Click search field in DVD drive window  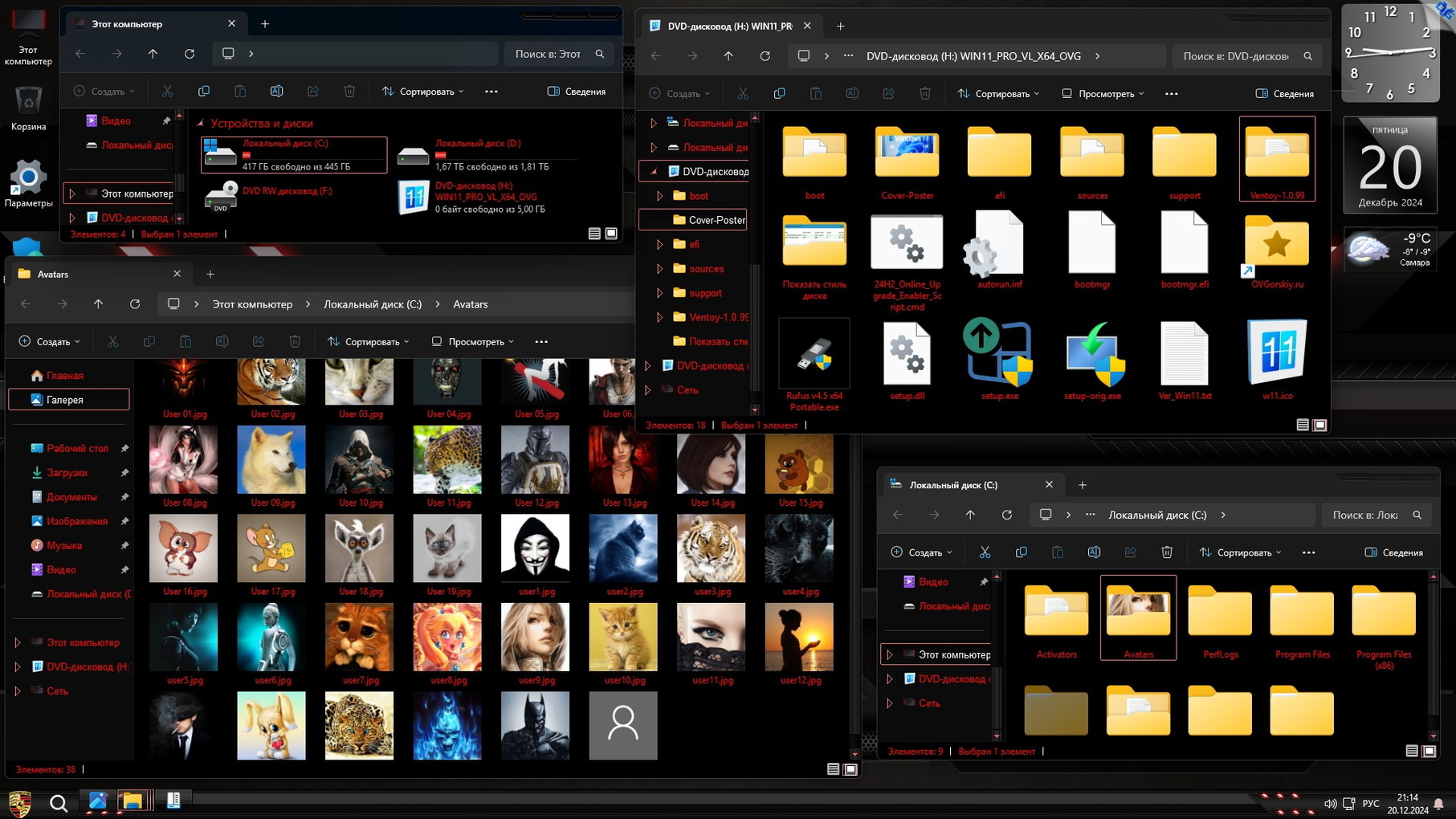(1246, 56)
